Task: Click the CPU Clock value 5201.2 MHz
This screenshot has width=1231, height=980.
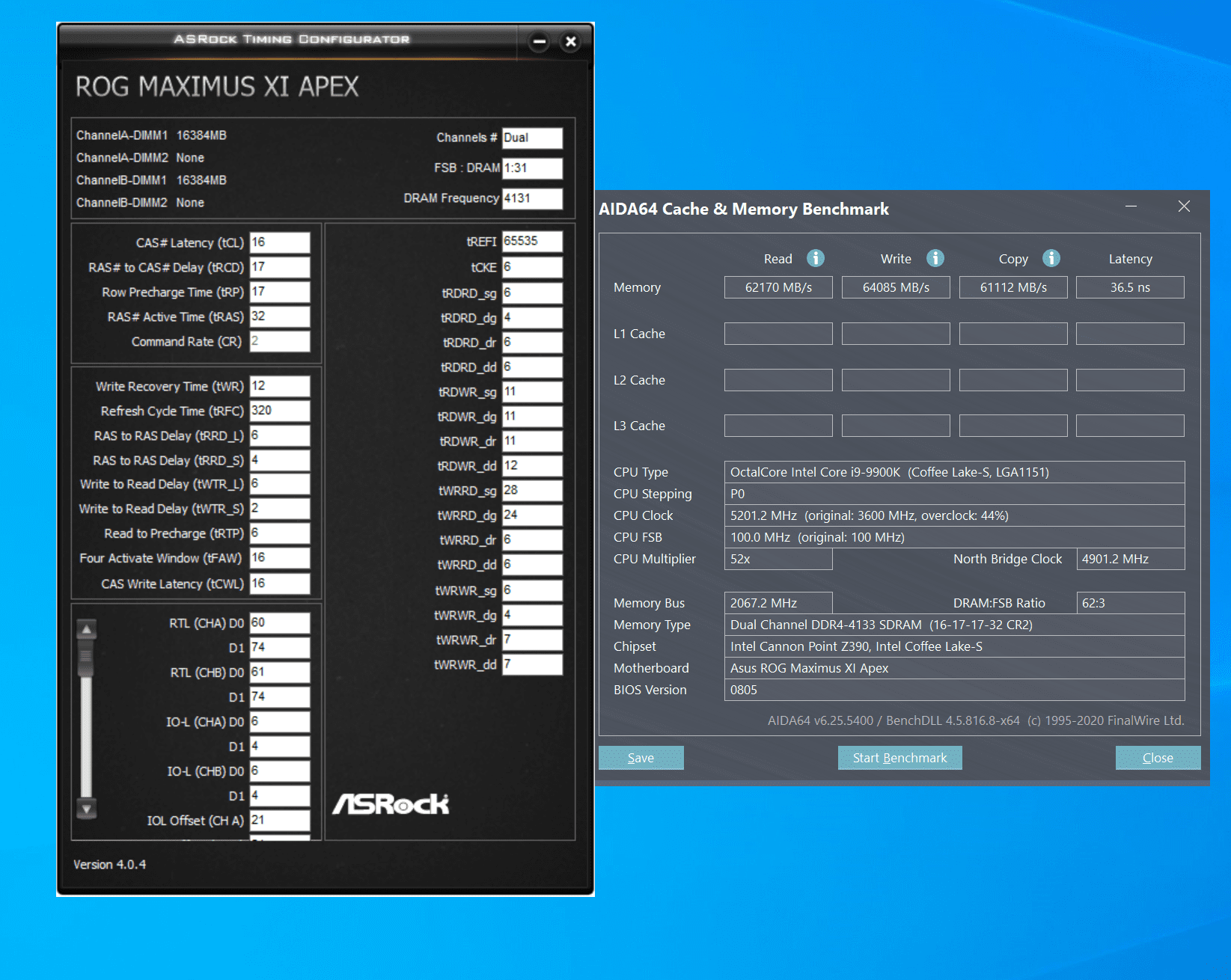Action: [954, 515]
